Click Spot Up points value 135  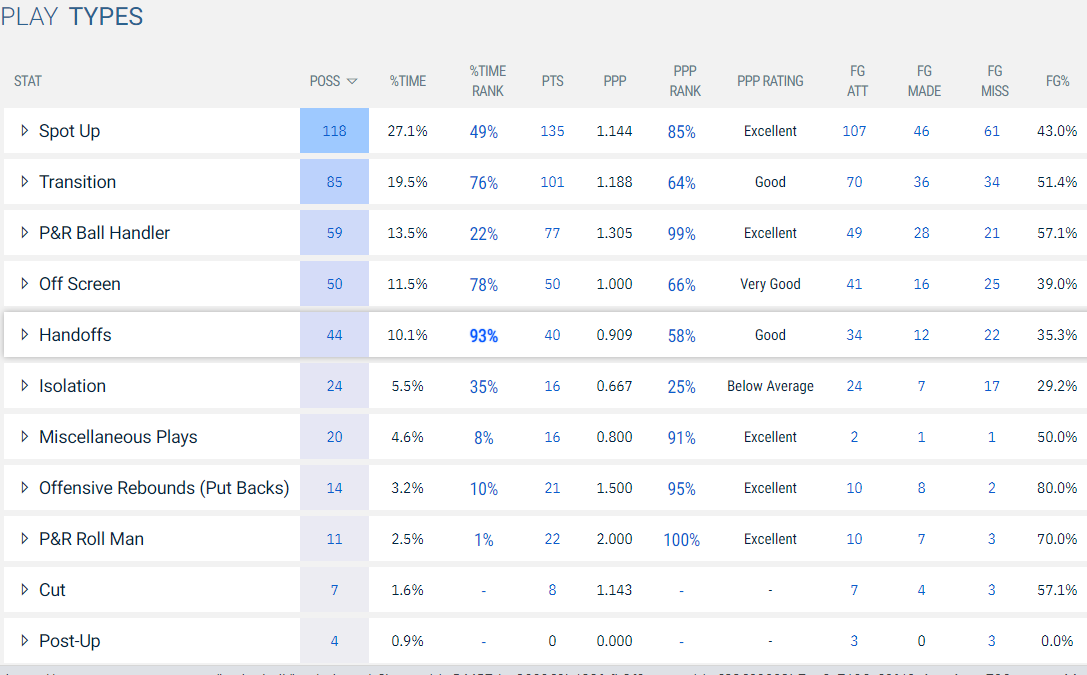point(553,131)
